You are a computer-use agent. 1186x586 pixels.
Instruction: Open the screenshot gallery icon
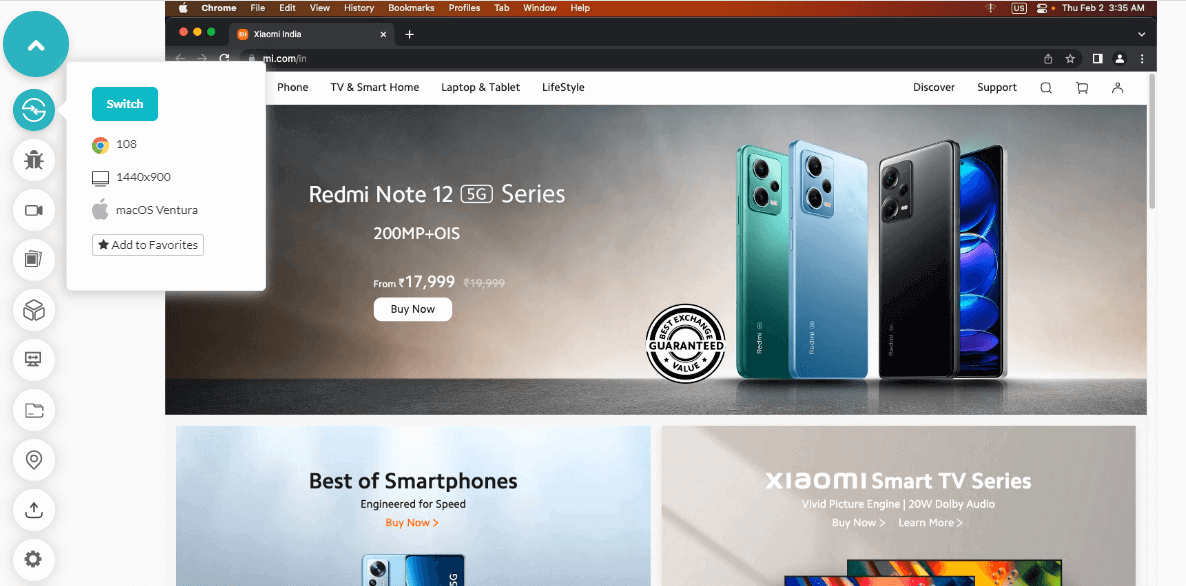(34, 259)
